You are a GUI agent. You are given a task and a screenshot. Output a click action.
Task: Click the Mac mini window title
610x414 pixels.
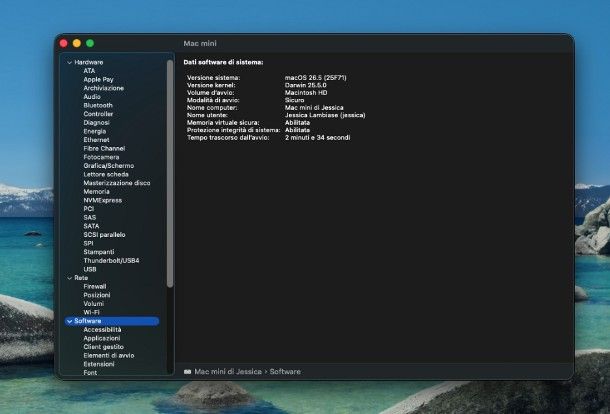pyautogui.click(x=200, y=44)
